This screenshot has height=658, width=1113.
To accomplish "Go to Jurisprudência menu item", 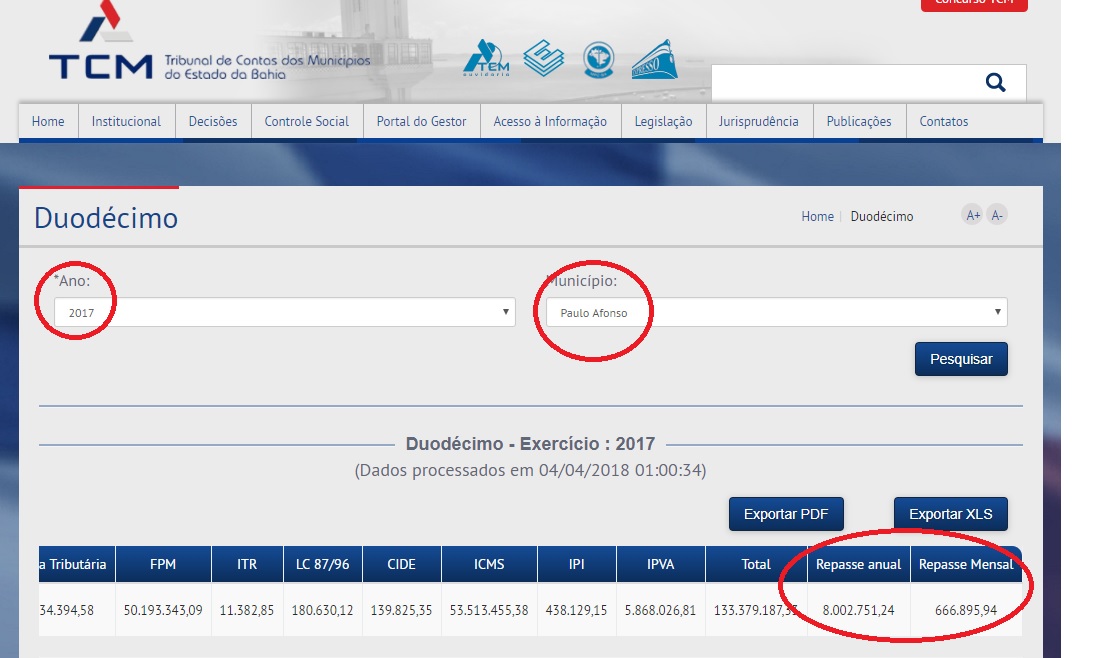I will point(758,122).
